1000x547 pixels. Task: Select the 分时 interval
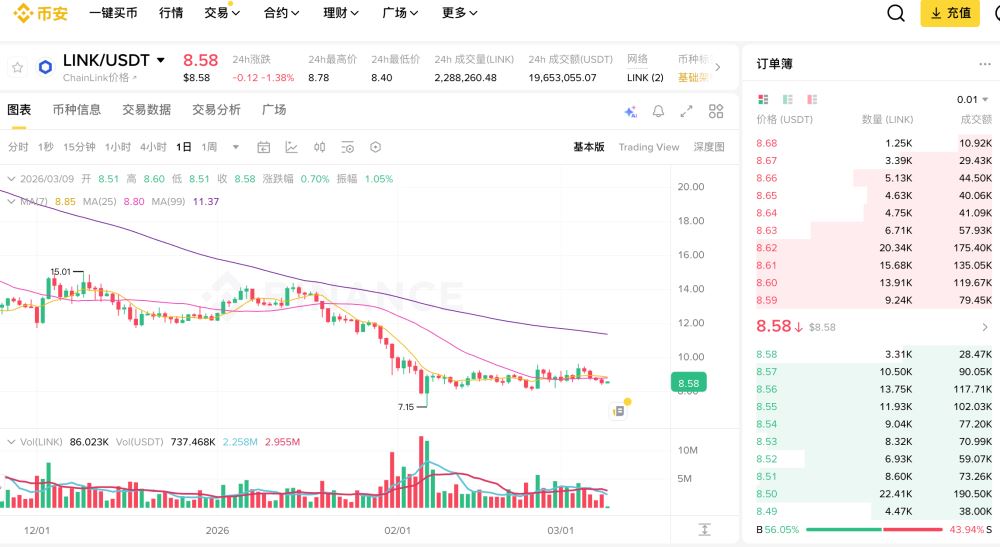pos(18,147)
